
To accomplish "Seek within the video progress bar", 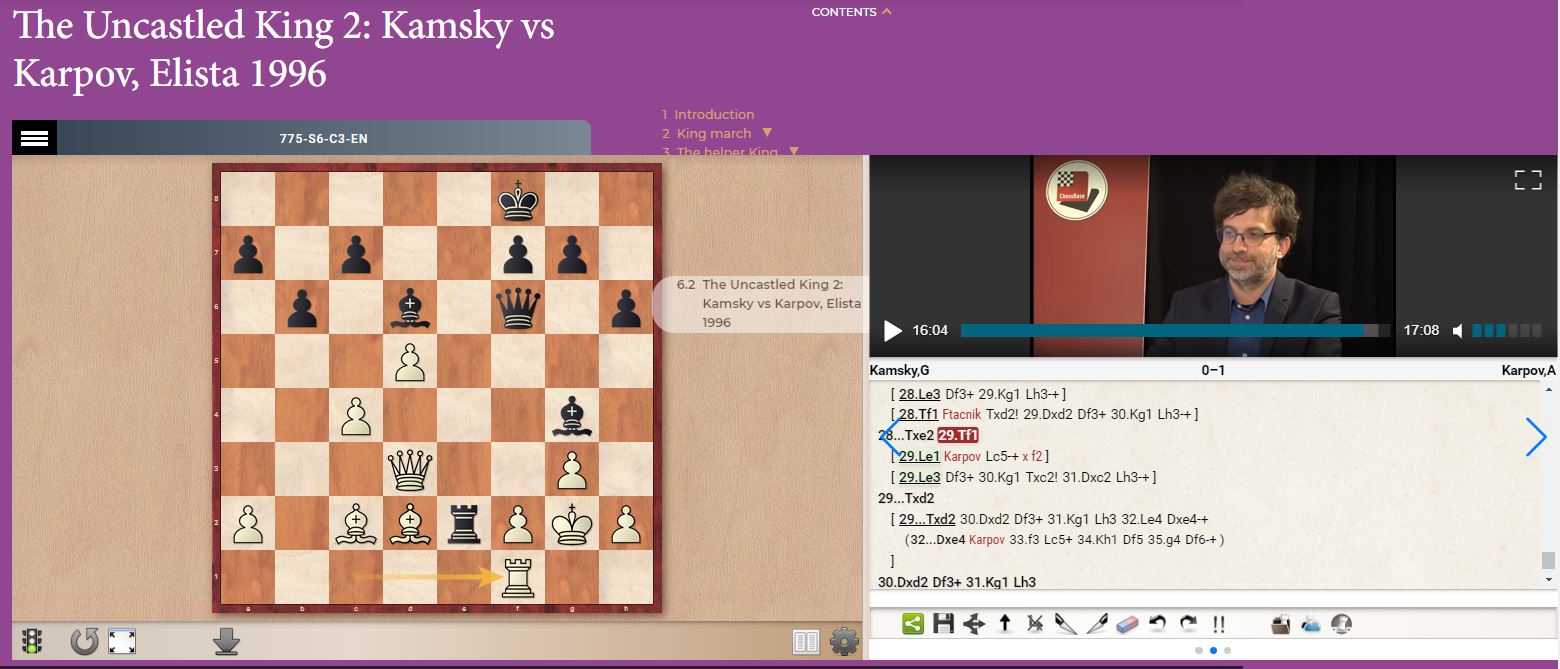I will pos(1175,330).
